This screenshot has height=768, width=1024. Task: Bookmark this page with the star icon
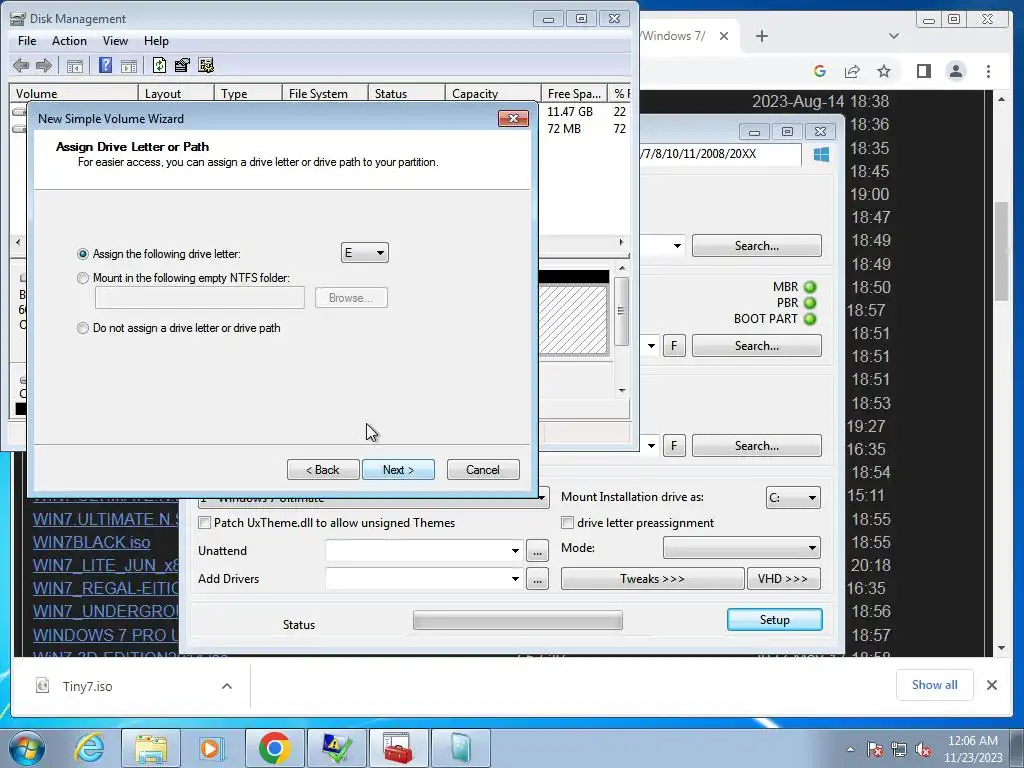884,71
